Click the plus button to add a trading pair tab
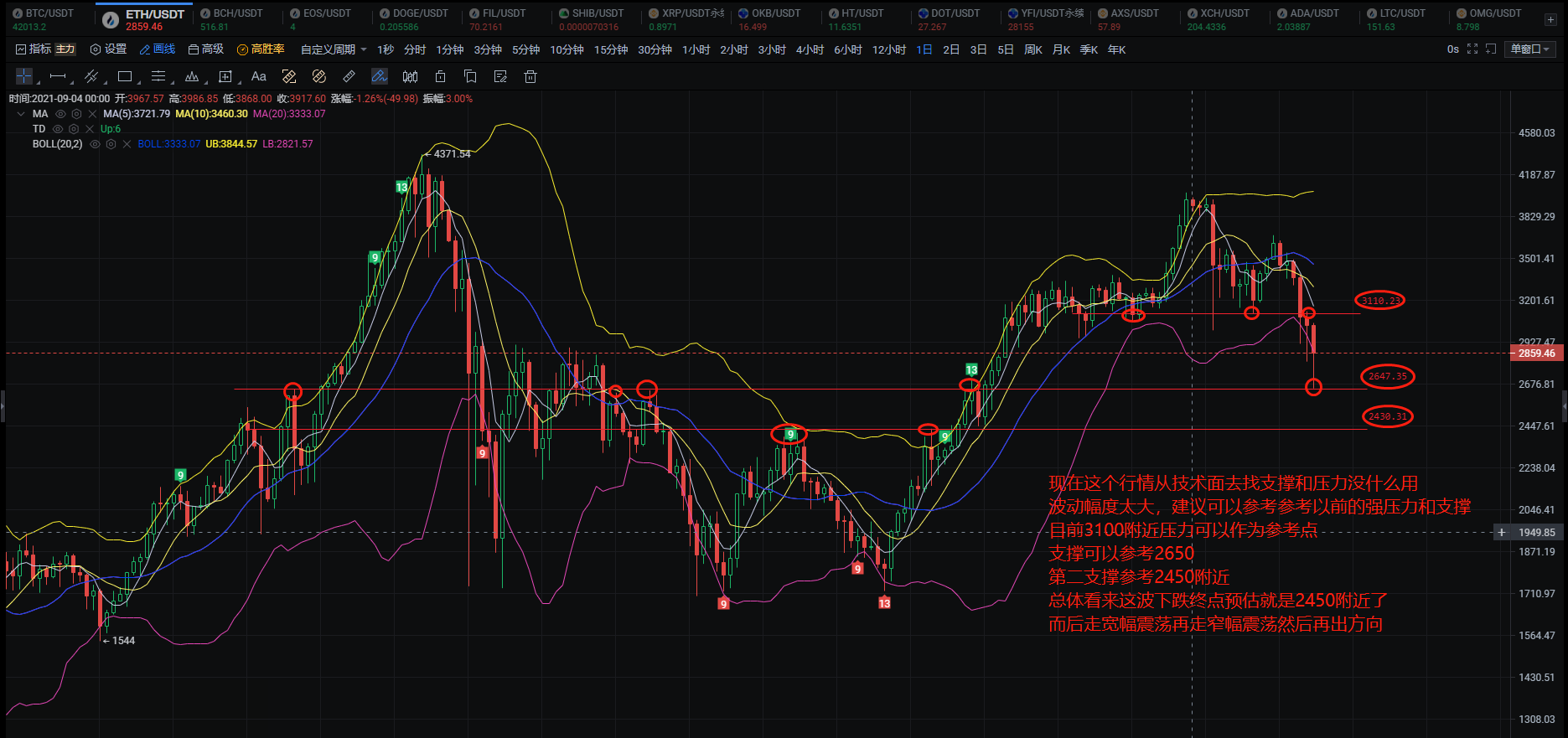 pos(1550,19)
